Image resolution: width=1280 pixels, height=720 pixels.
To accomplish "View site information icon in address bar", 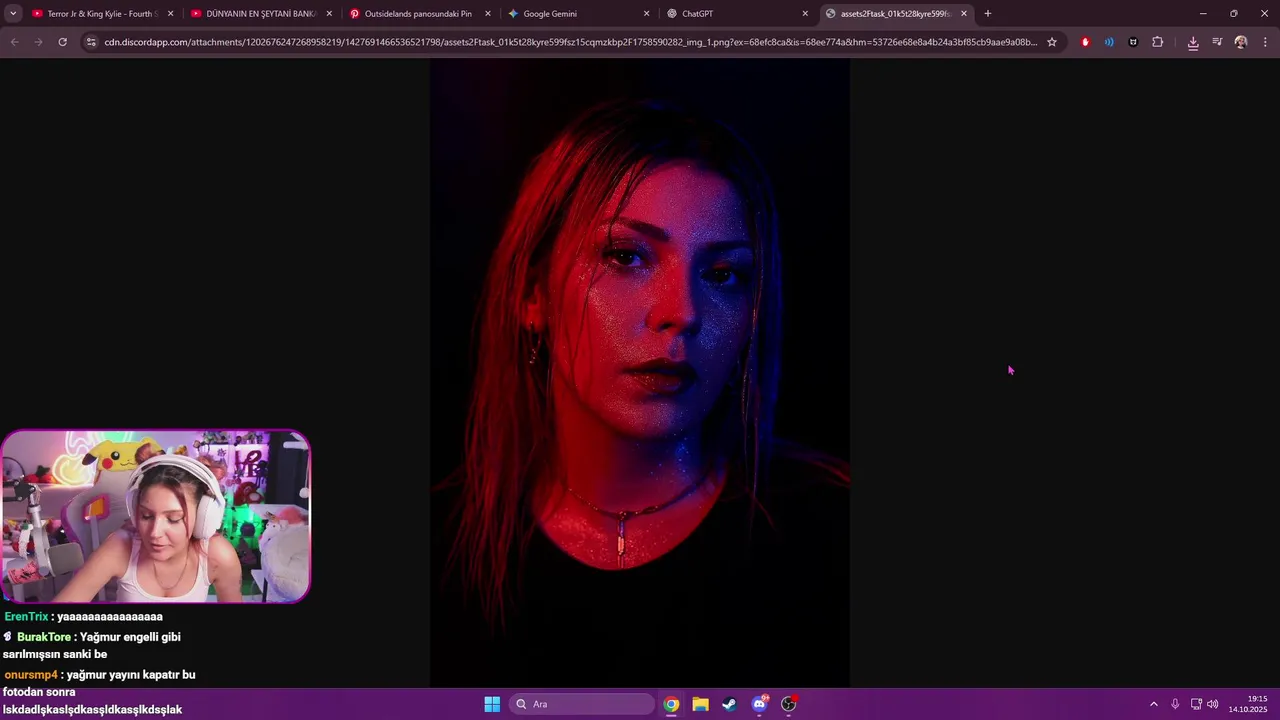I will tap(91, 42).
